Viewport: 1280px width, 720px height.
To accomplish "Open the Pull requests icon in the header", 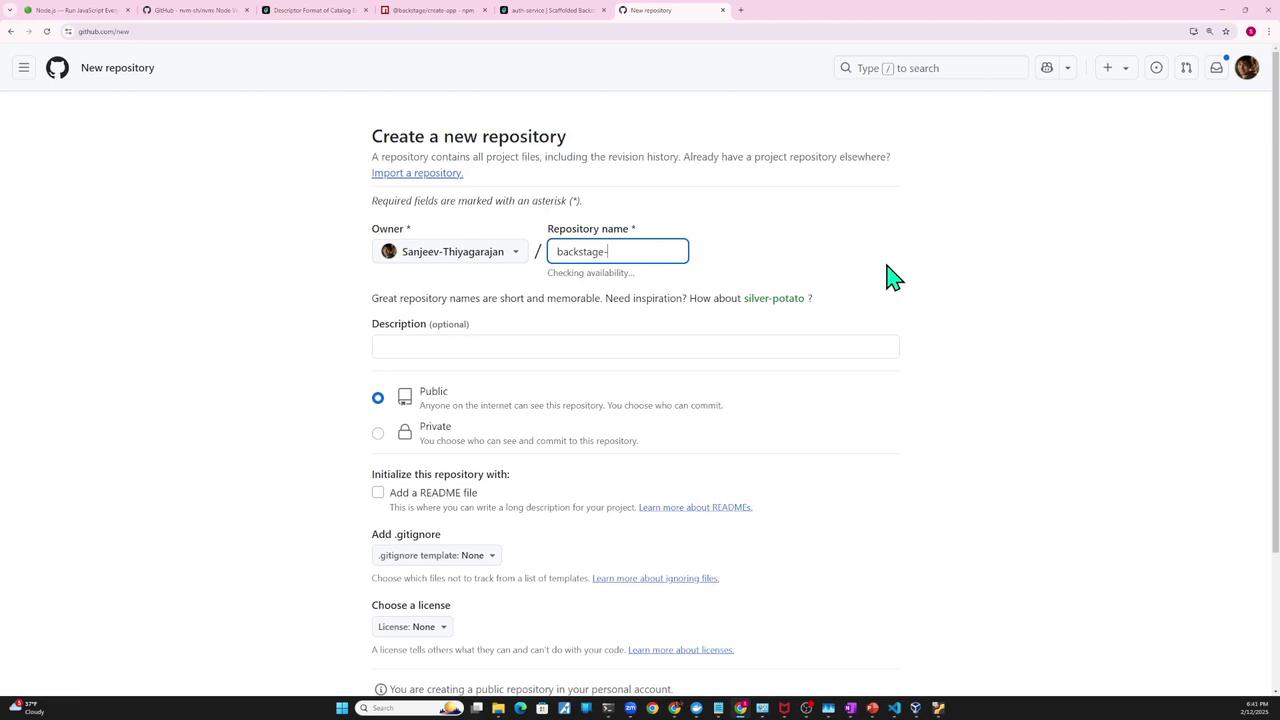I will click(1186, 68).
